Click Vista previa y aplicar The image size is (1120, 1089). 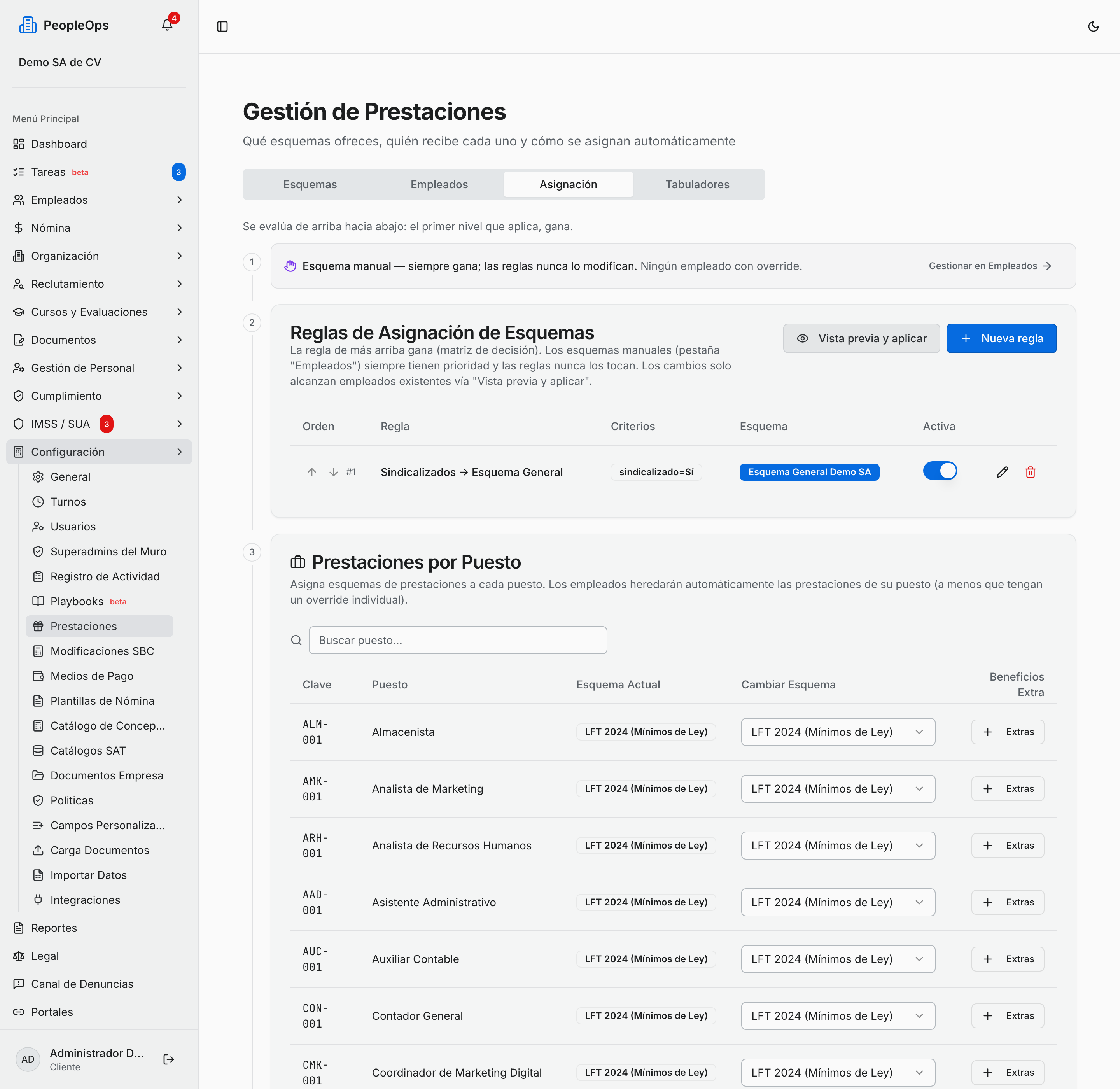click(861, 339)
